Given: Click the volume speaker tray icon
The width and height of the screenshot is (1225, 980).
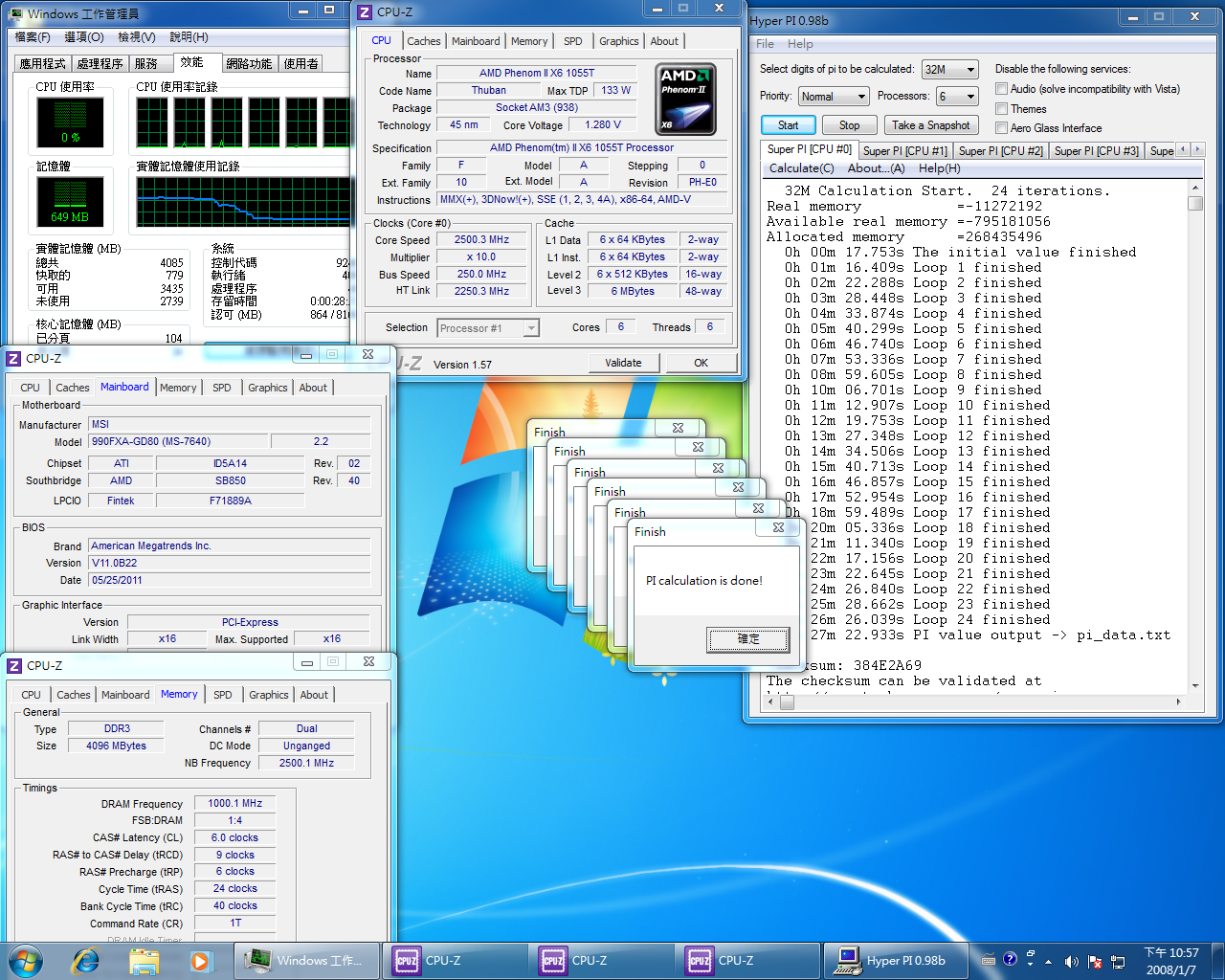Looking at the screenshot, I should tap(1071, 961).
